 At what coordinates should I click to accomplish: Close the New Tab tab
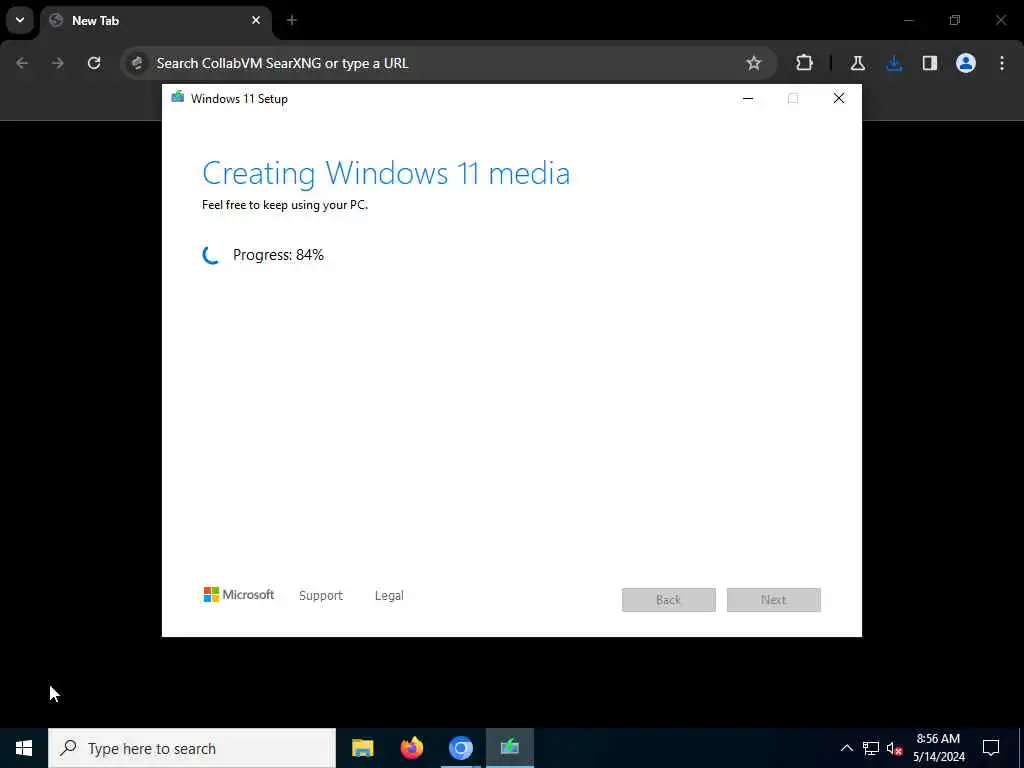pyautogui.click(x=256, y=20)
